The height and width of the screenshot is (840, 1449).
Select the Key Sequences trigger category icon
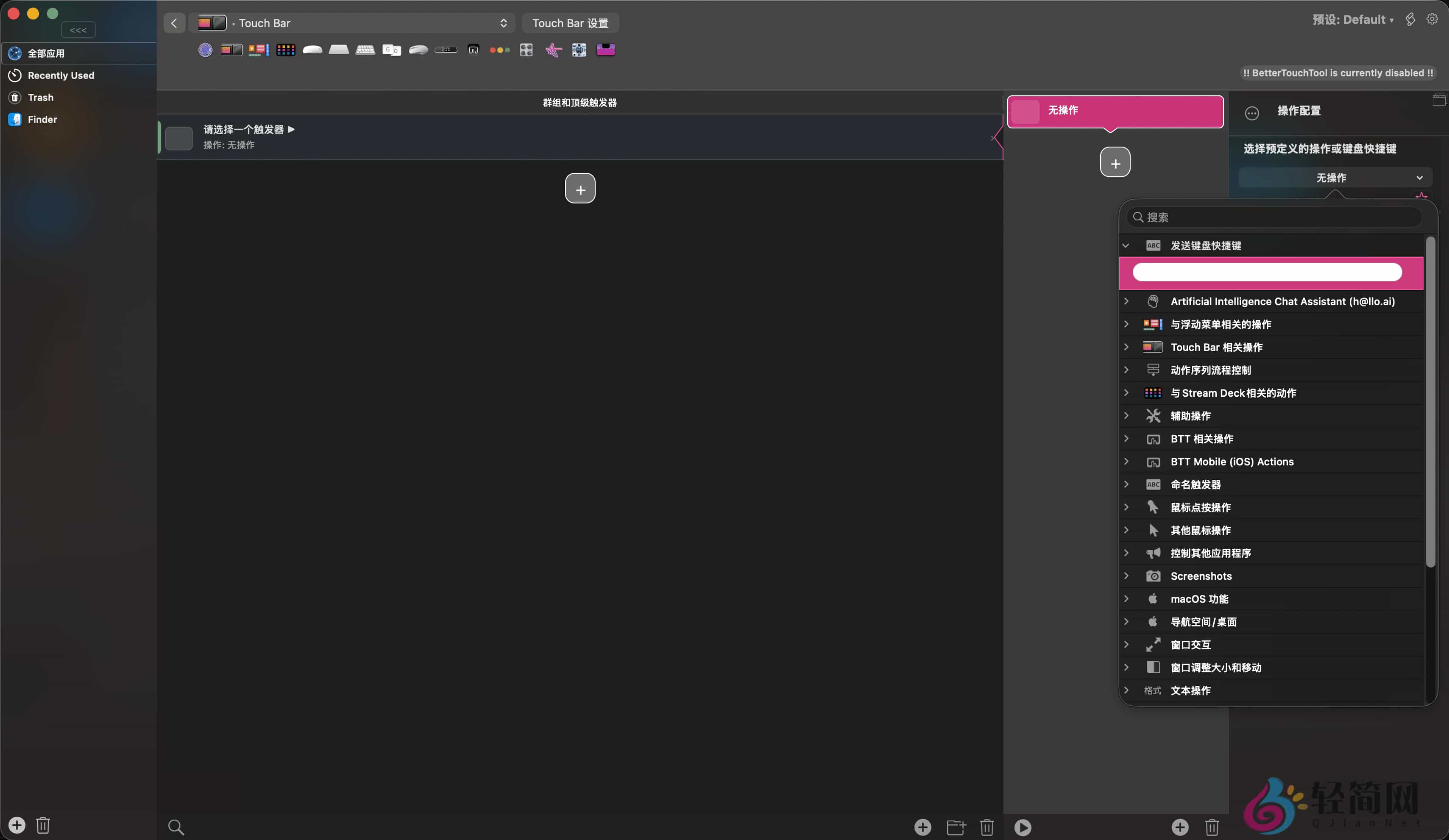coord(391,50)
